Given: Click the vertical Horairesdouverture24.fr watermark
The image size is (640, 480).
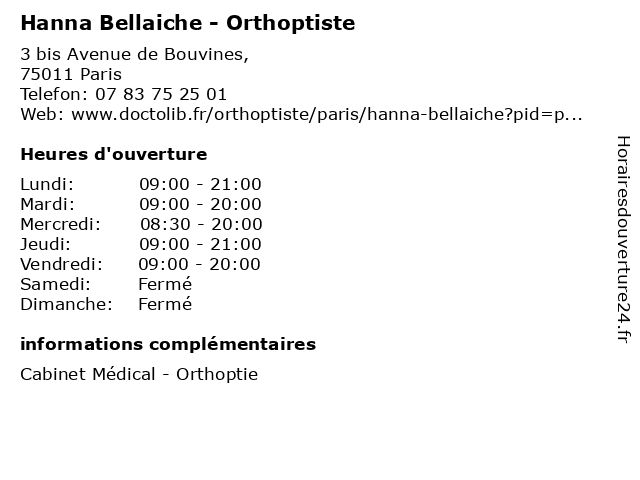Looking at the screenshot, I should (x=622, y=240).
